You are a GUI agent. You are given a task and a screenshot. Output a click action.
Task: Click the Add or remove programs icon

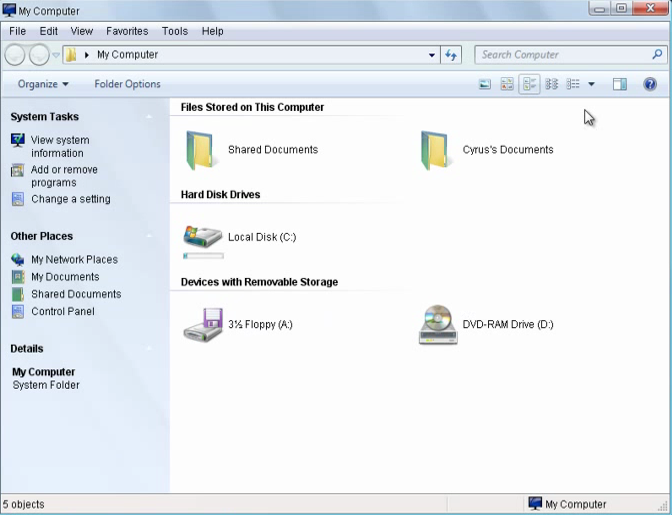point(18,171)
